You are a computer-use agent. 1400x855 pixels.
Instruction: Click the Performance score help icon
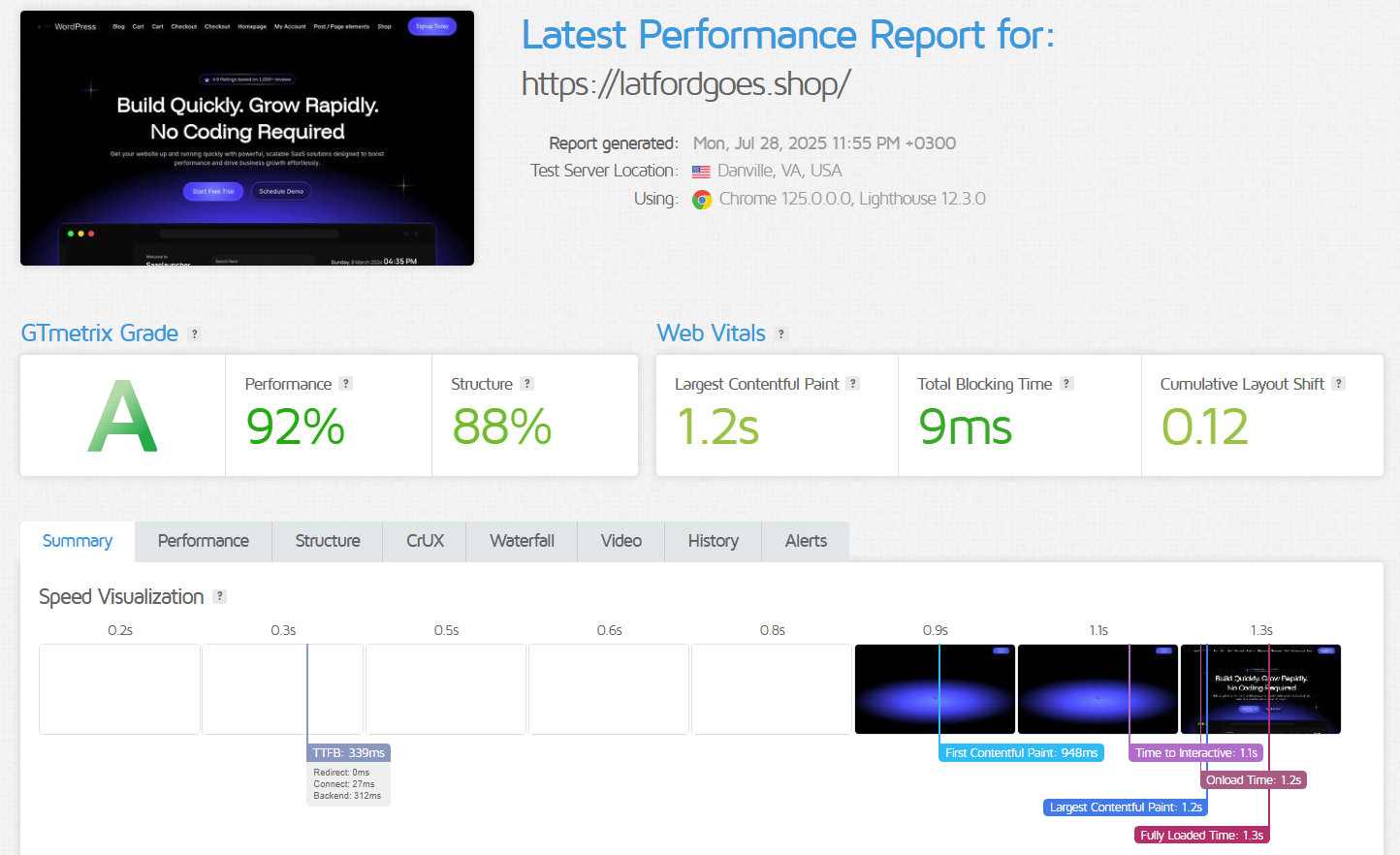[x=346, y=384]
